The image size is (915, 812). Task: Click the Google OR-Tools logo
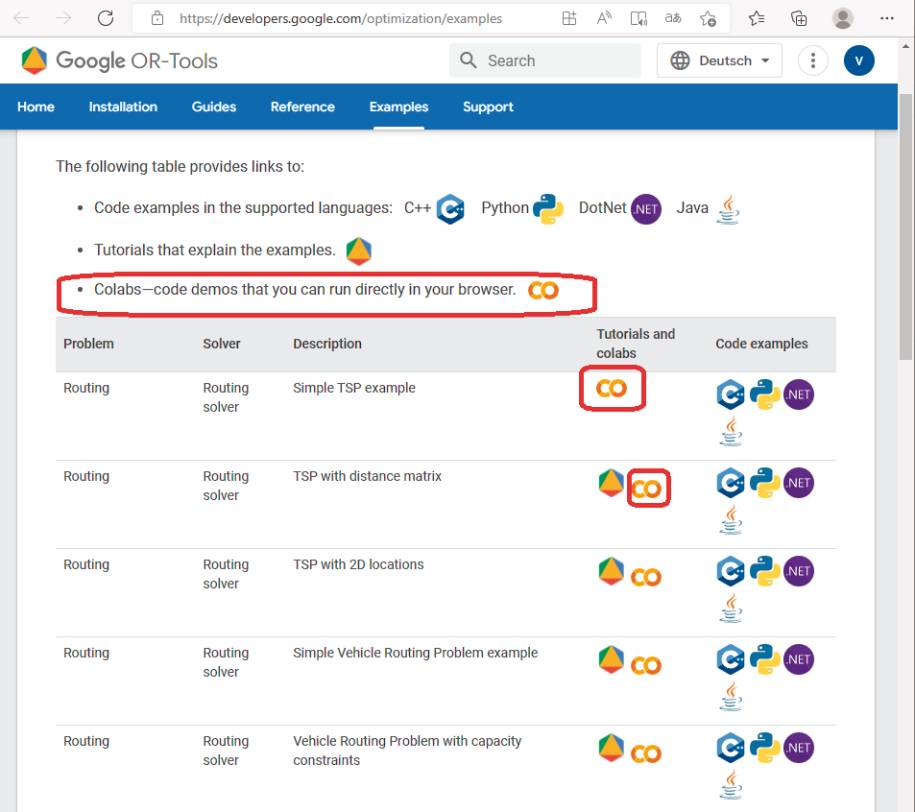pyautogui.click(x=120, y=61)
